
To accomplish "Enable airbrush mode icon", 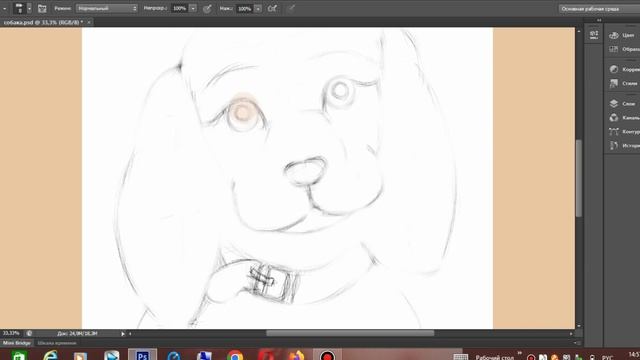I will (272, 8).
